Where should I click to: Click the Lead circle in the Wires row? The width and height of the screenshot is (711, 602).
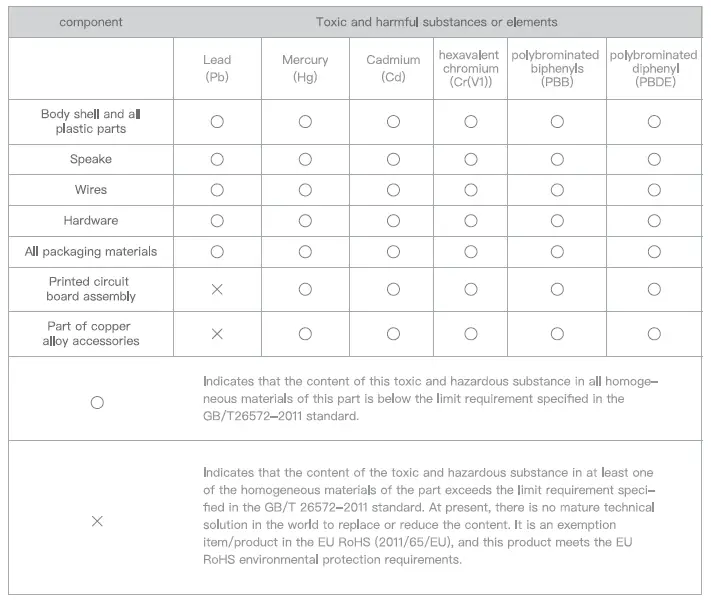coord(217,190)
